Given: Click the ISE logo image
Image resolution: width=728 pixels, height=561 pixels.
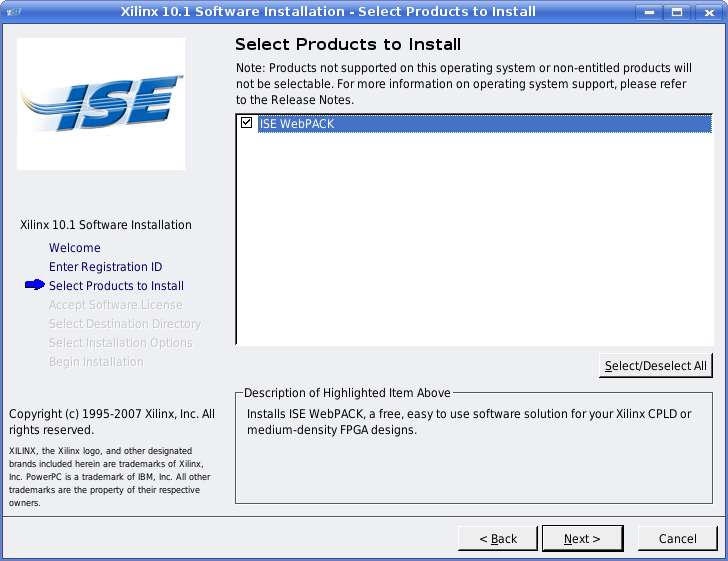Looking at the screenshot, I should (101, 104).
